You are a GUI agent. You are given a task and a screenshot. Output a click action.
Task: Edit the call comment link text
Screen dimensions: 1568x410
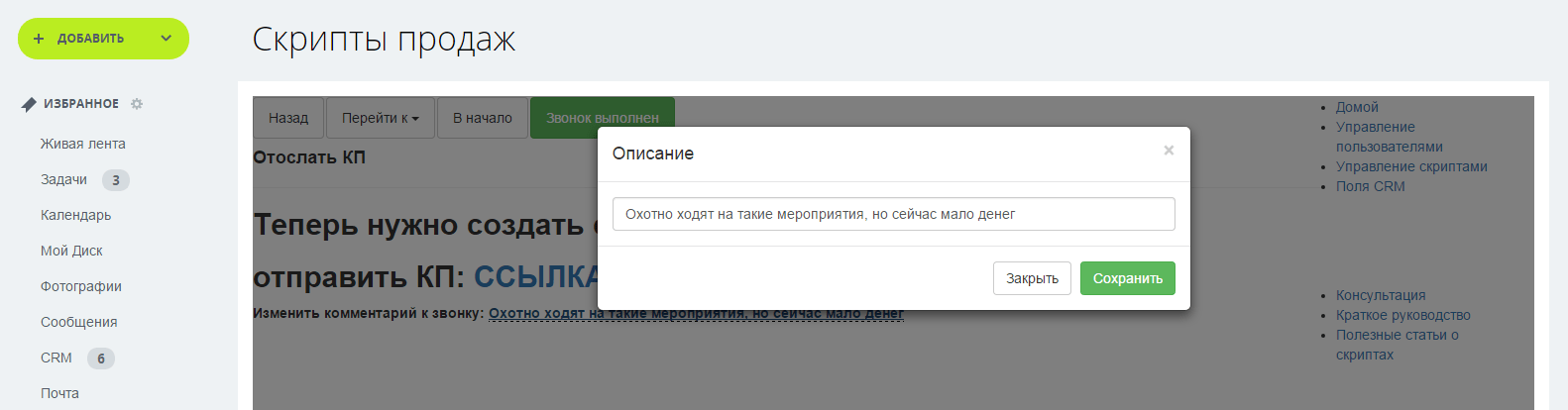pyautogui.click(x=696, y=313)
